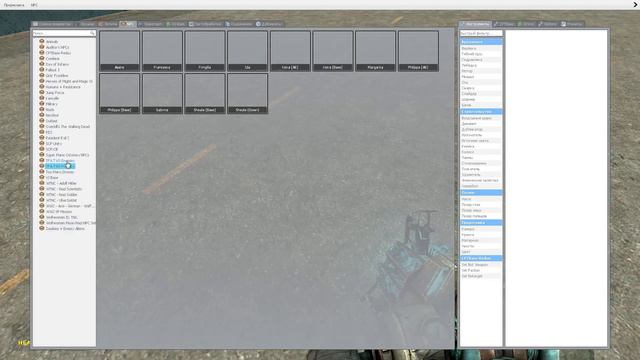Open the Прорисовка menu in top bar
The height and width of the screenshot is (360, 640).
(14, 5)
